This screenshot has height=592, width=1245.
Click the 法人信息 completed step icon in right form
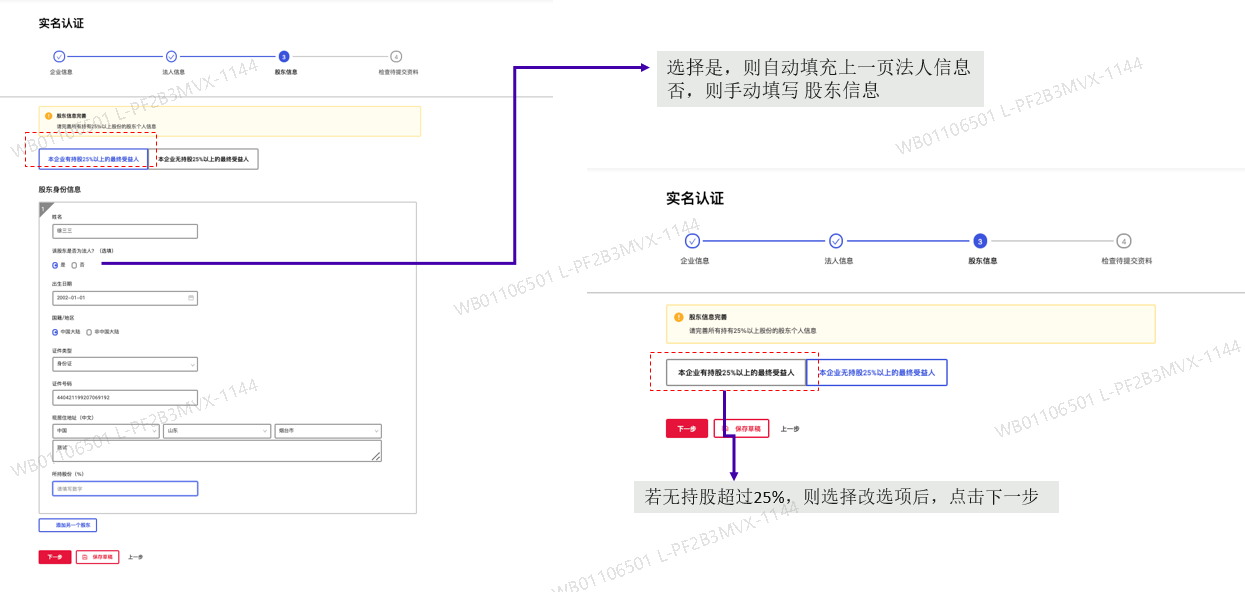coord(836,241)
